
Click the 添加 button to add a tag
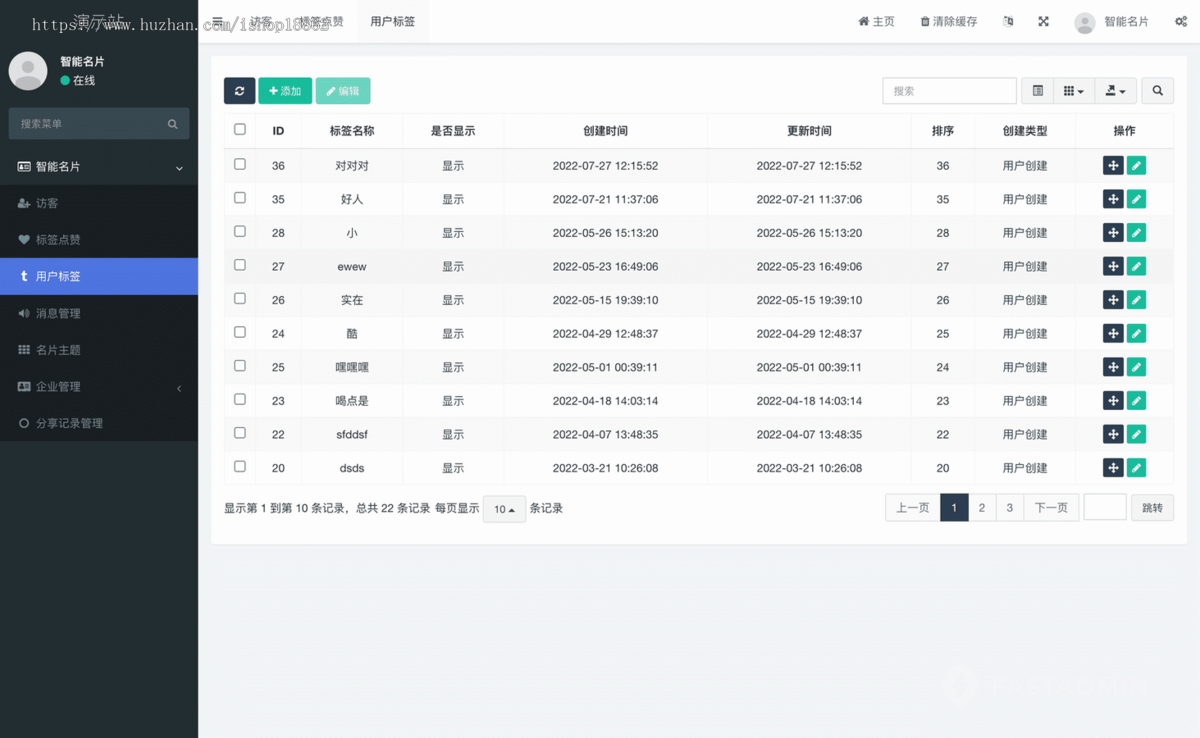pos(285,90)
